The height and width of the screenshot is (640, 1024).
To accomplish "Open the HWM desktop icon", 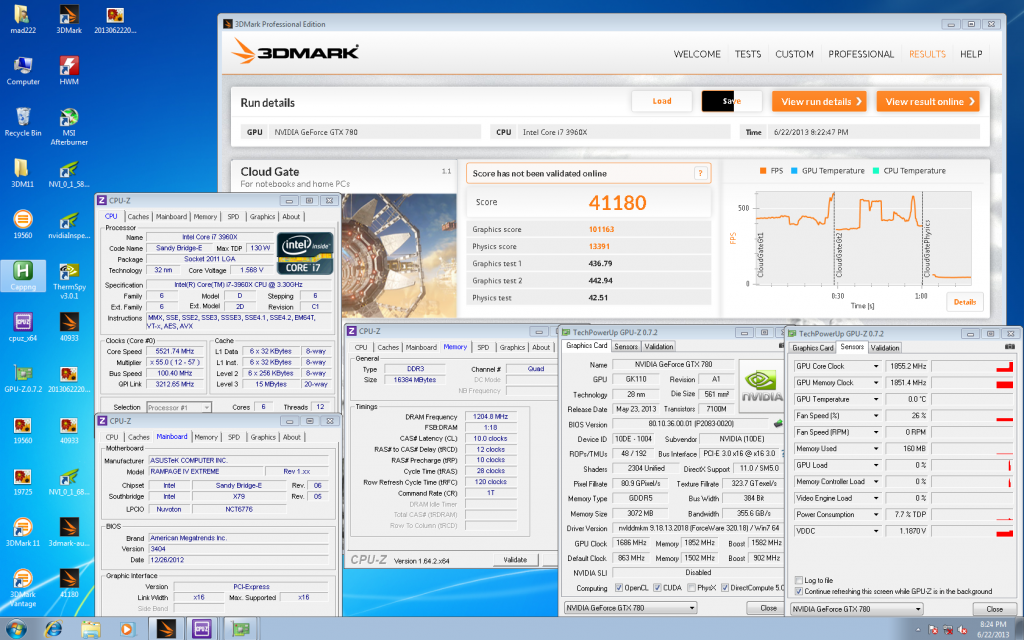I will [x=68, y=67].
